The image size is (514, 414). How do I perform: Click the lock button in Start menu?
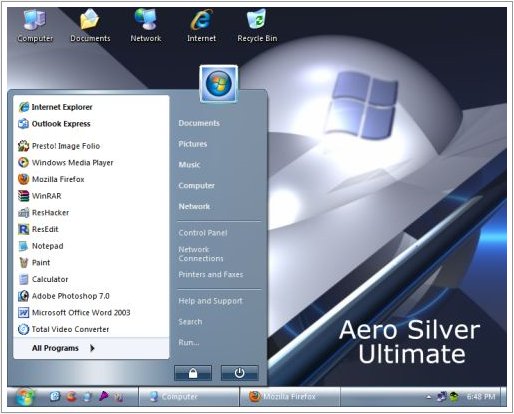coord(193,373)
